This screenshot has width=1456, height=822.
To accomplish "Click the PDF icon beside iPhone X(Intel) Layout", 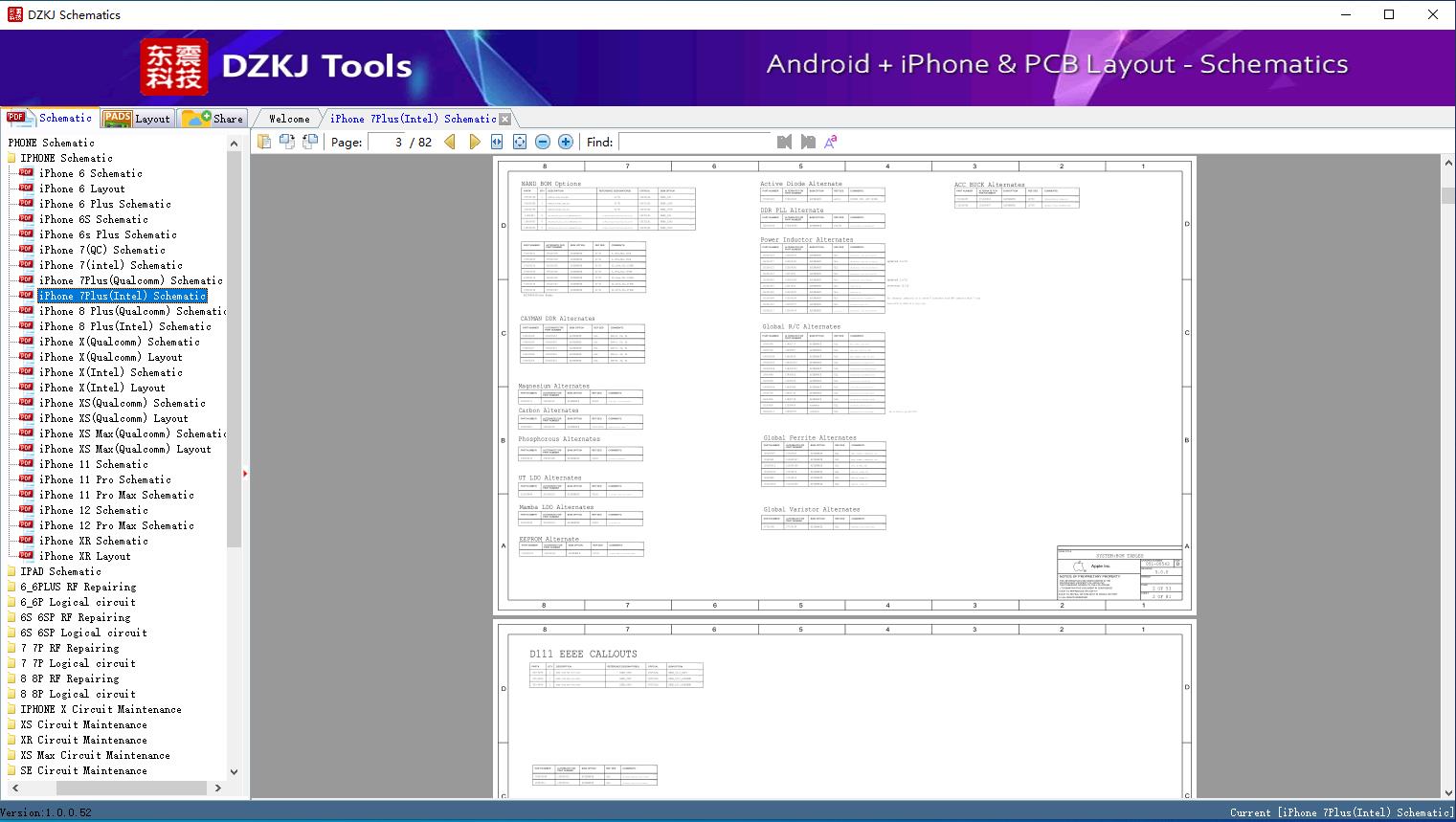I will click(x=26, y=388).
